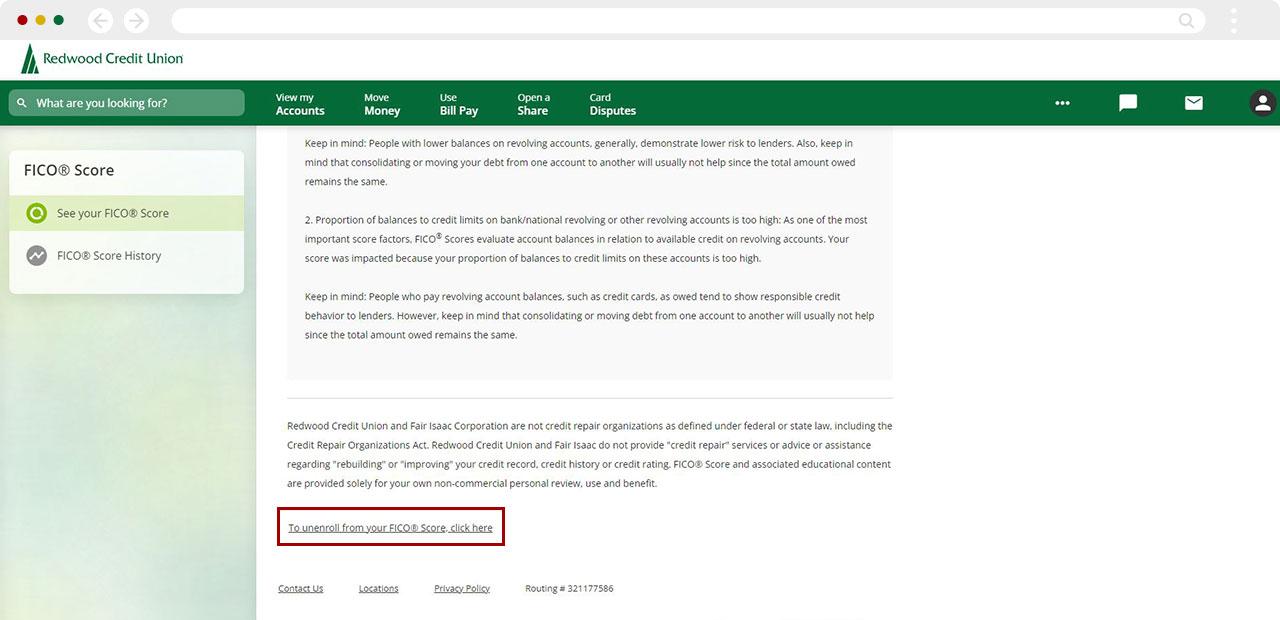The image size is (1280, 620).
Task: Click the green FICO Score ring icon
Action: 37,213
